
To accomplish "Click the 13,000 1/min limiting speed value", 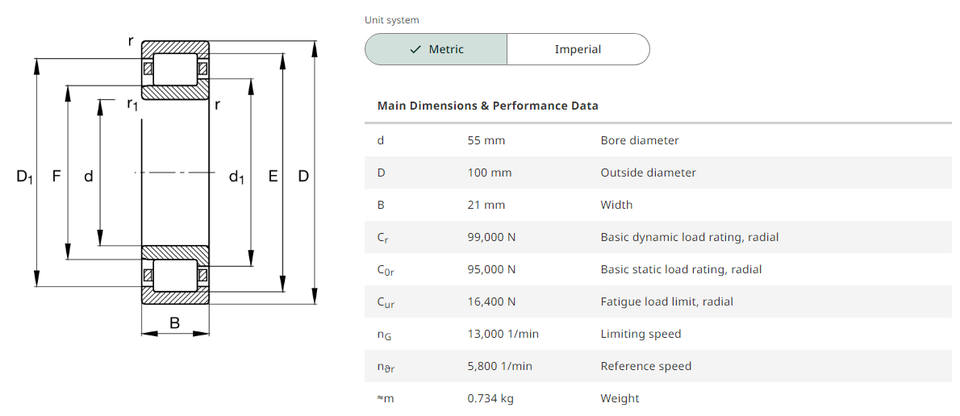I will point(503,334).
